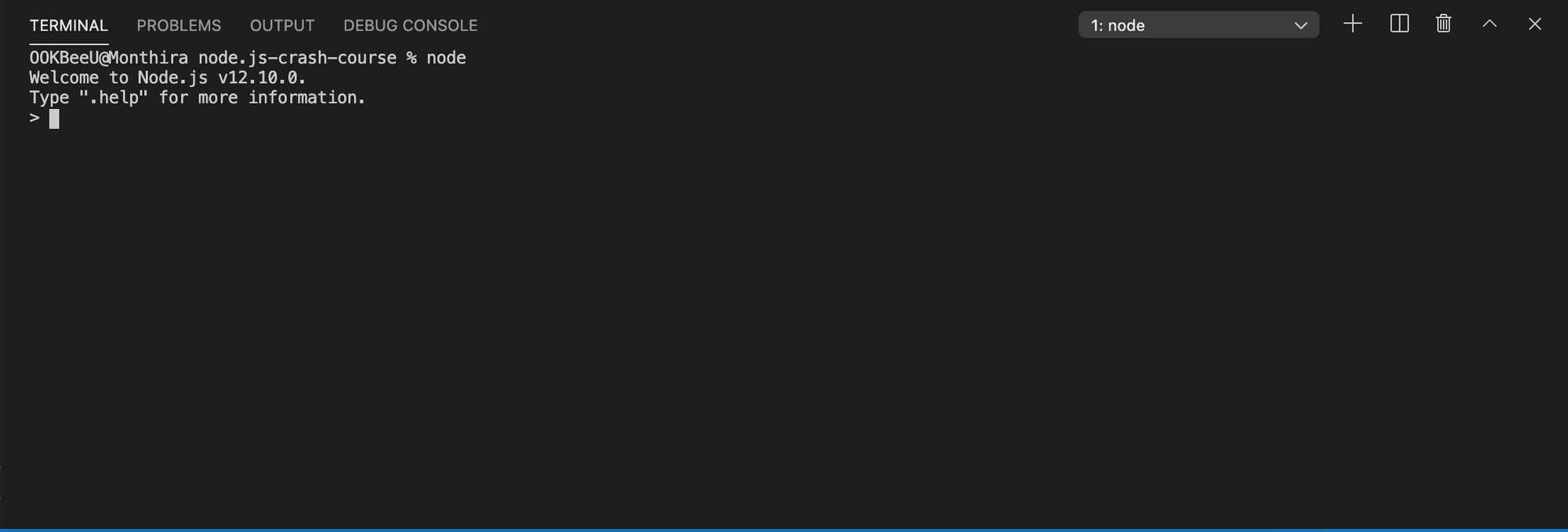Click the "v12.10.0." version text
1568x532 pixels.
pyautogui.click(x=262, y=78)
